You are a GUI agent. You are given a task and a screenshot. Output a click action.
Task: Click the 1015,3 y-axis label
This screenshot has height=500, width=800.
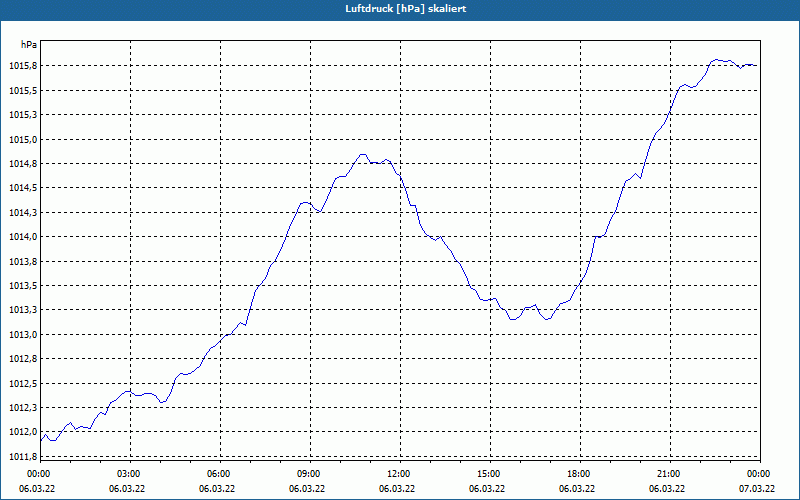[23, 115]
